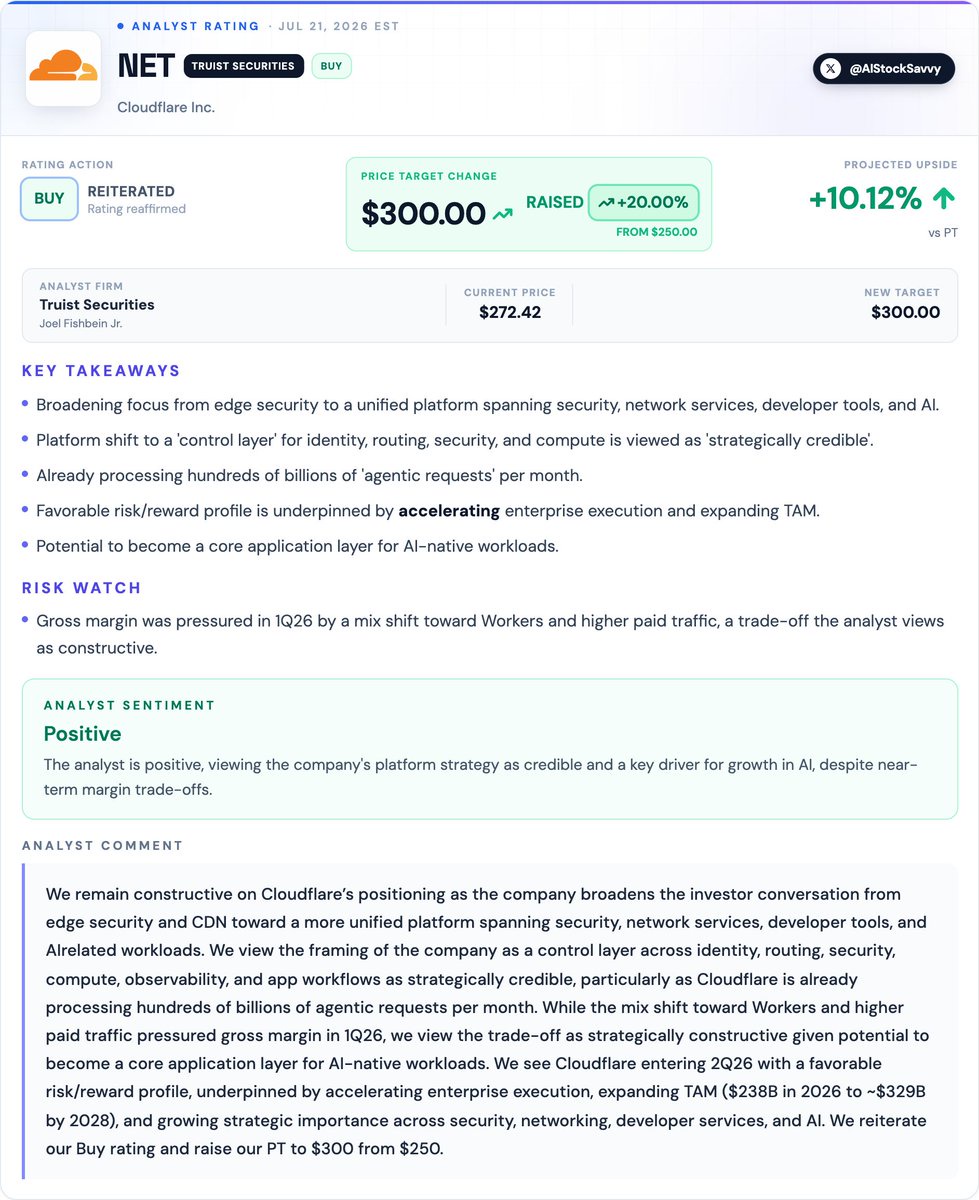Click the Analyst Comment heading
The height and width of the screenshot is (1200, 979).
[x=103, y=846]
